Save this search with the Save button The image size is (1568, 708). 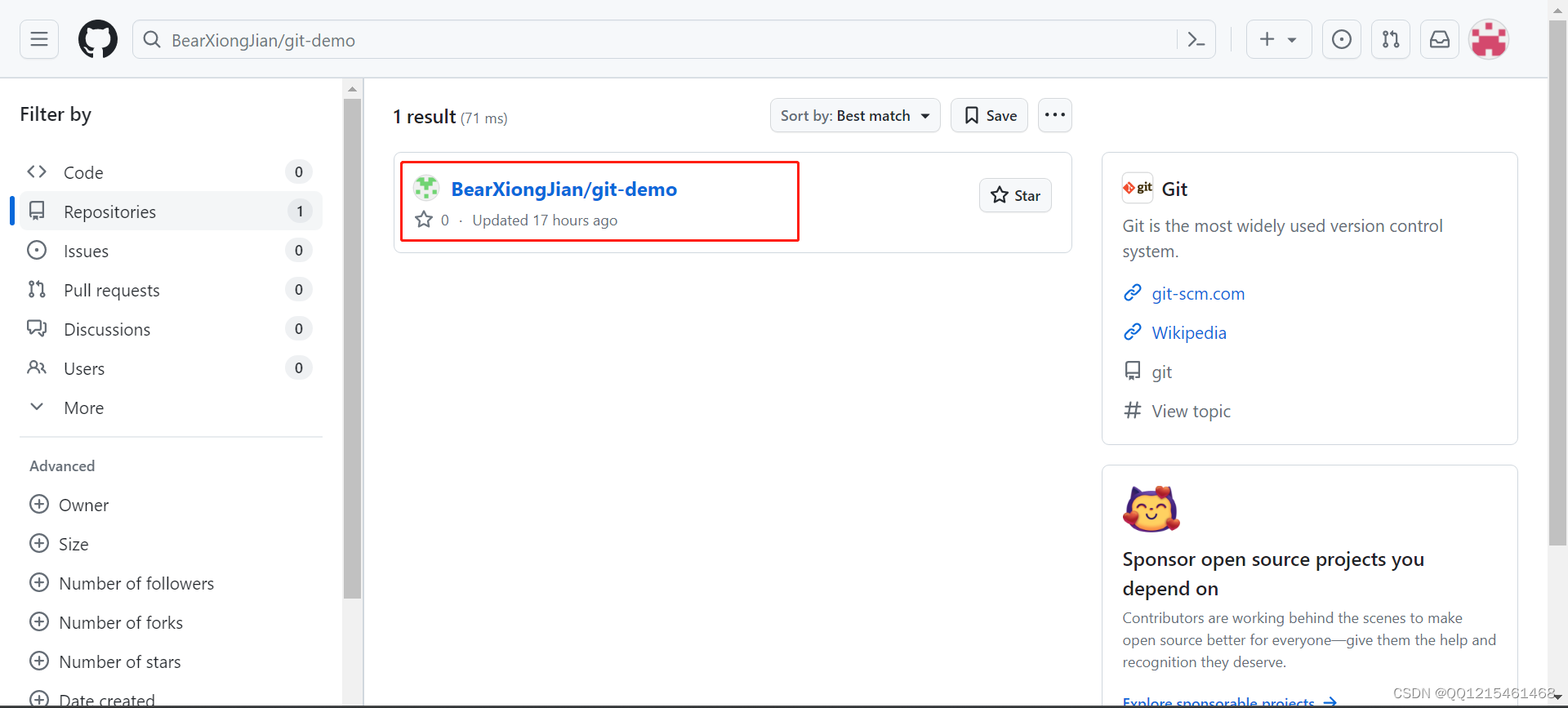click(989, 115)
